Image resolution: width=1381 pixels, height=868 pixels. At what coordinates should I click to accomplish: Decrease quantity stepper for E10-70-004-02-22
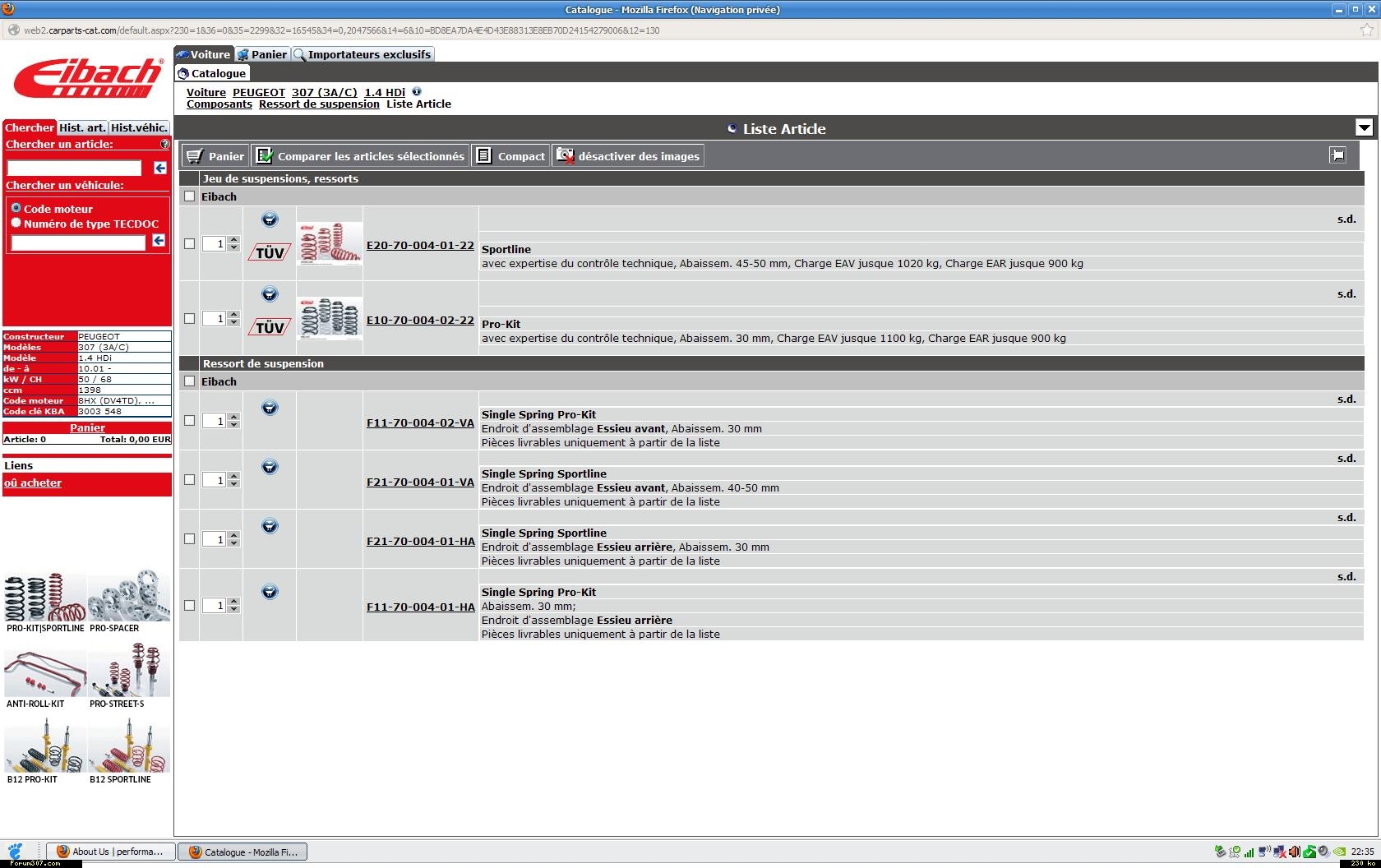[x=234, y=322]
